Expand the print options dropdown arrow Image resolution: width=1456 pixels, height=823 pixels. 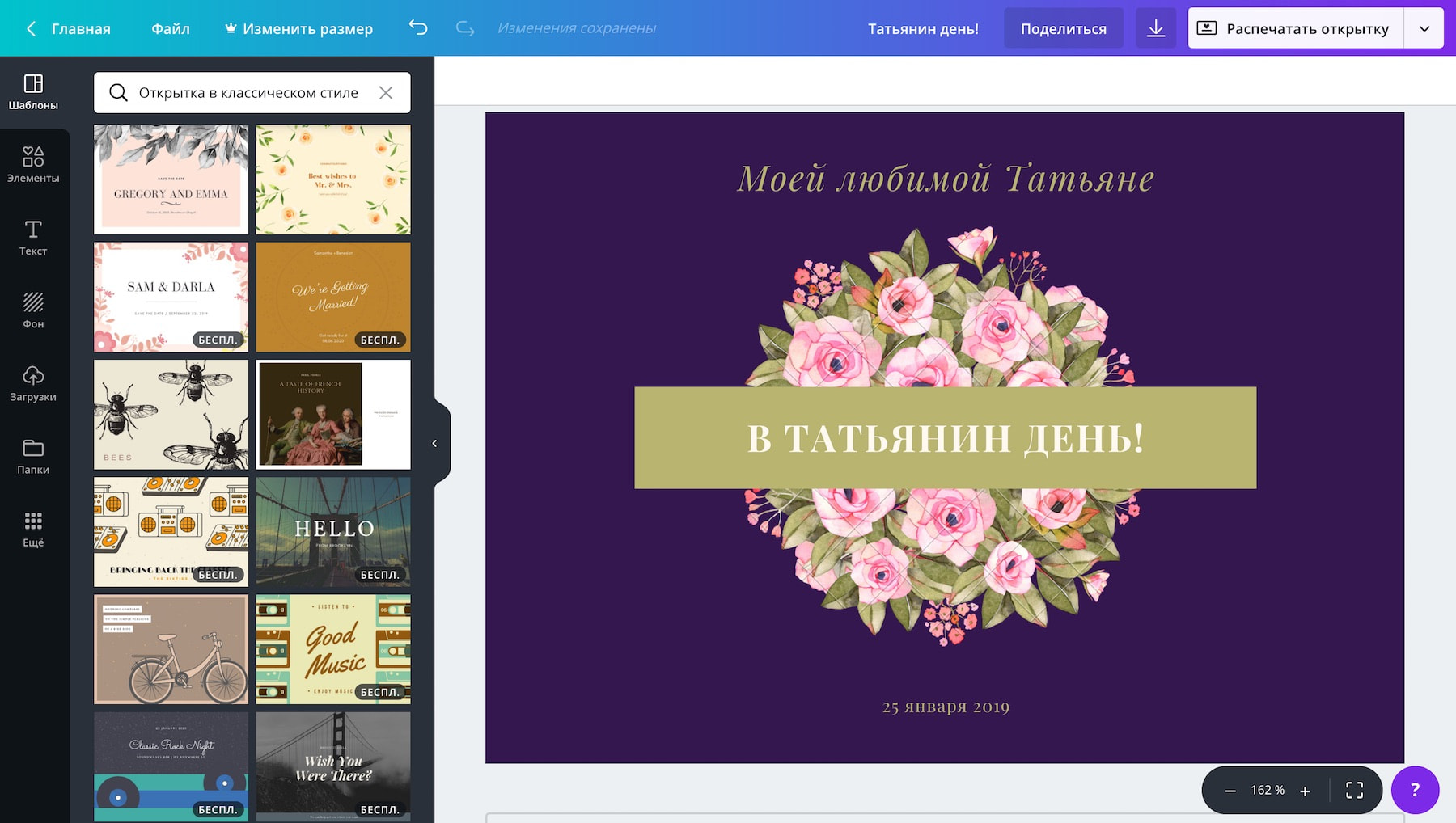point(1424,28)
